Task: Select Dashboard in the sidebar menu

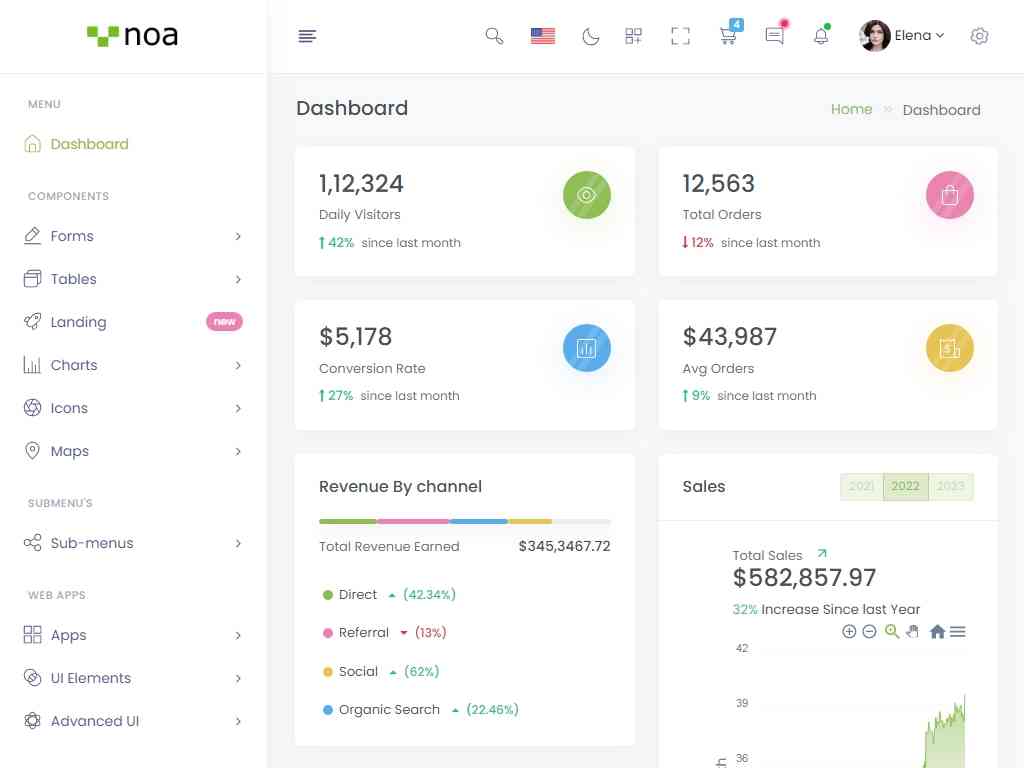Action: (89, 144)
